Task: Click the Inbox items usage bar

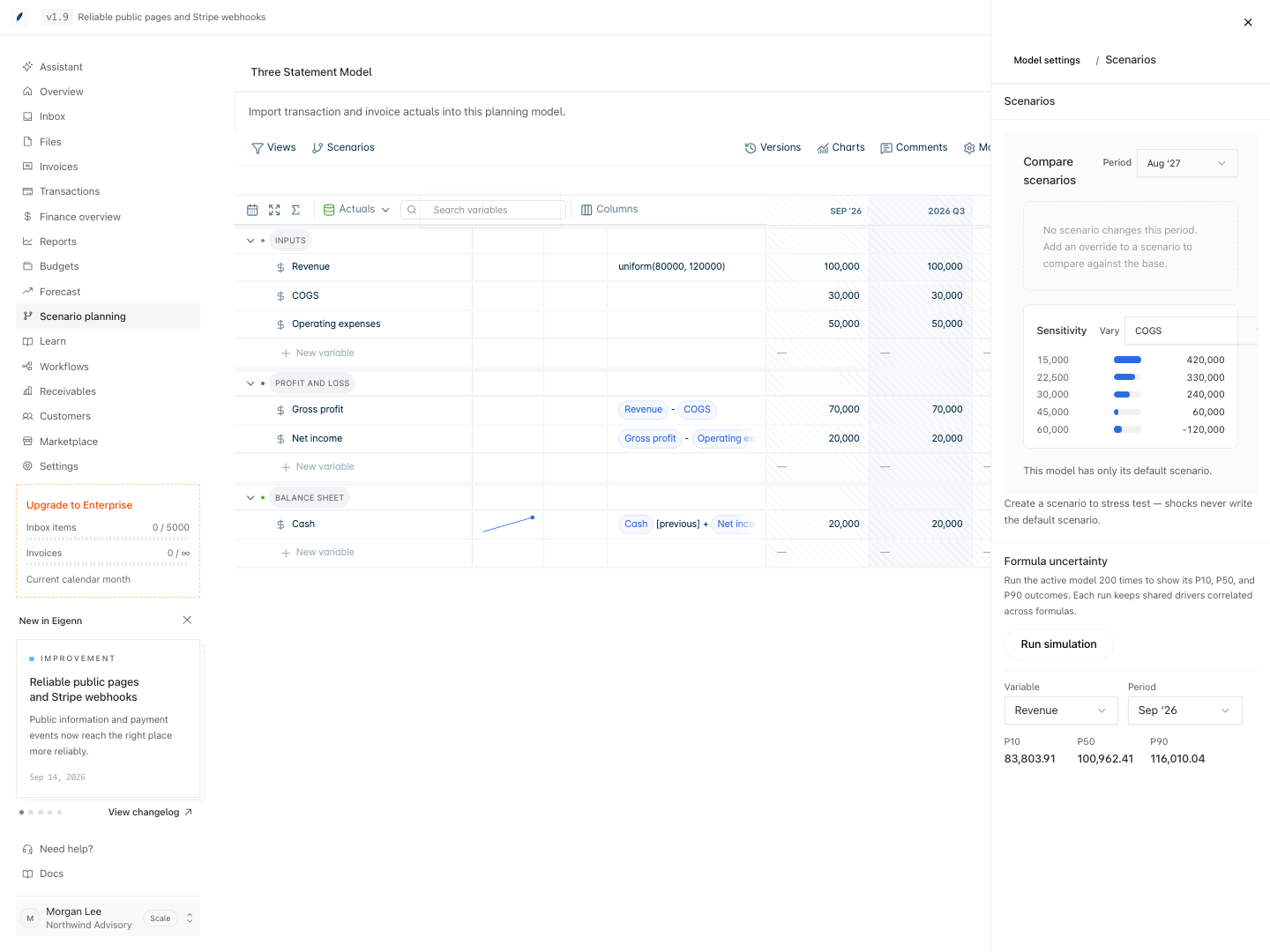Action: tap(108, 539)
